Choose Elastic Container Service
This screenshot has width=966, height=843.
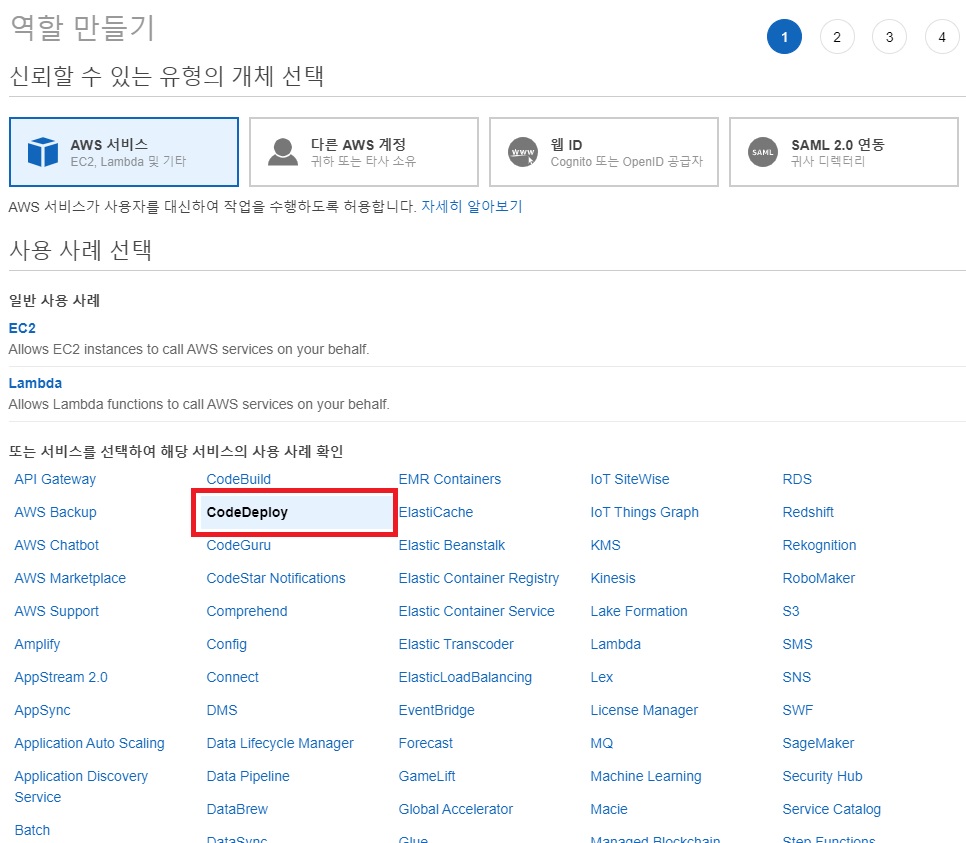pyautogui.click(x=476, y=611)
